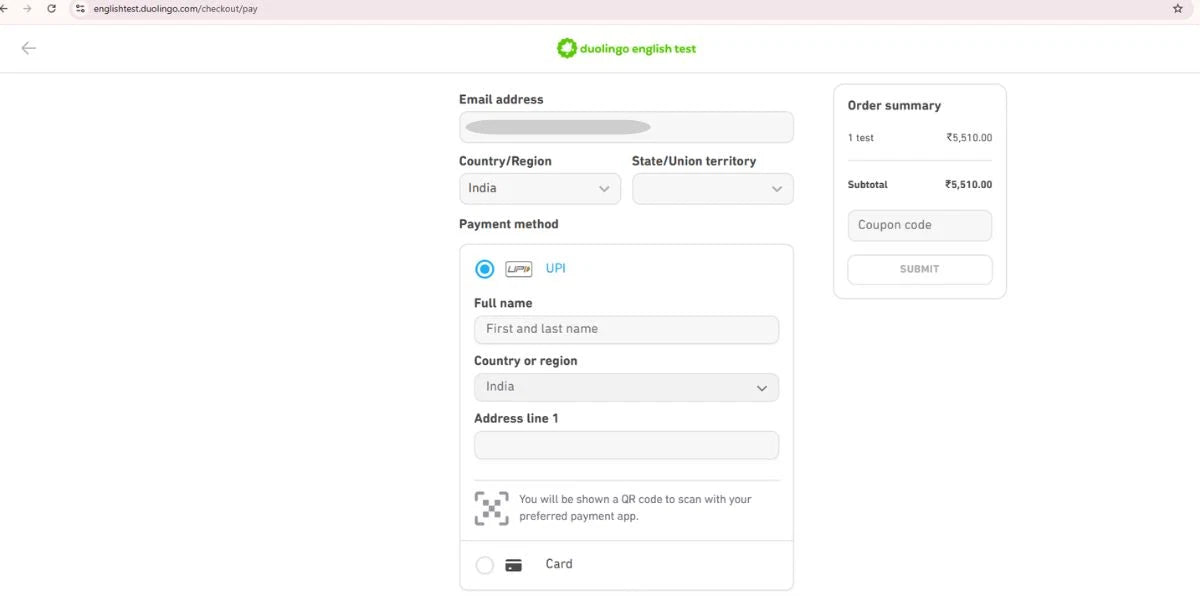Click the browser forward arrow

[x=27, y=8]
